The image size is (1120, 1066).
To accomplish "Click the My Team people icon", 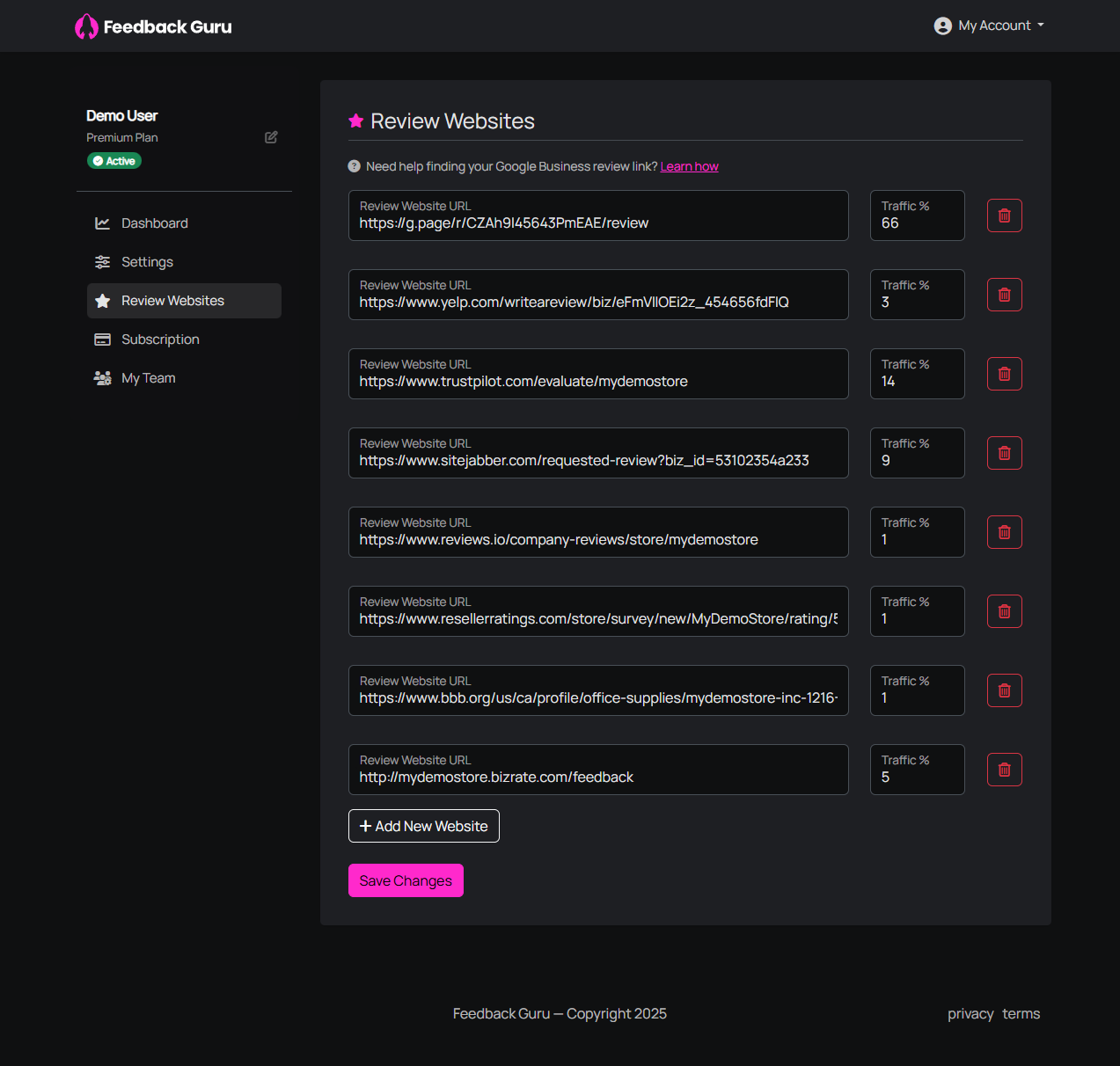I will pos(103,378).
